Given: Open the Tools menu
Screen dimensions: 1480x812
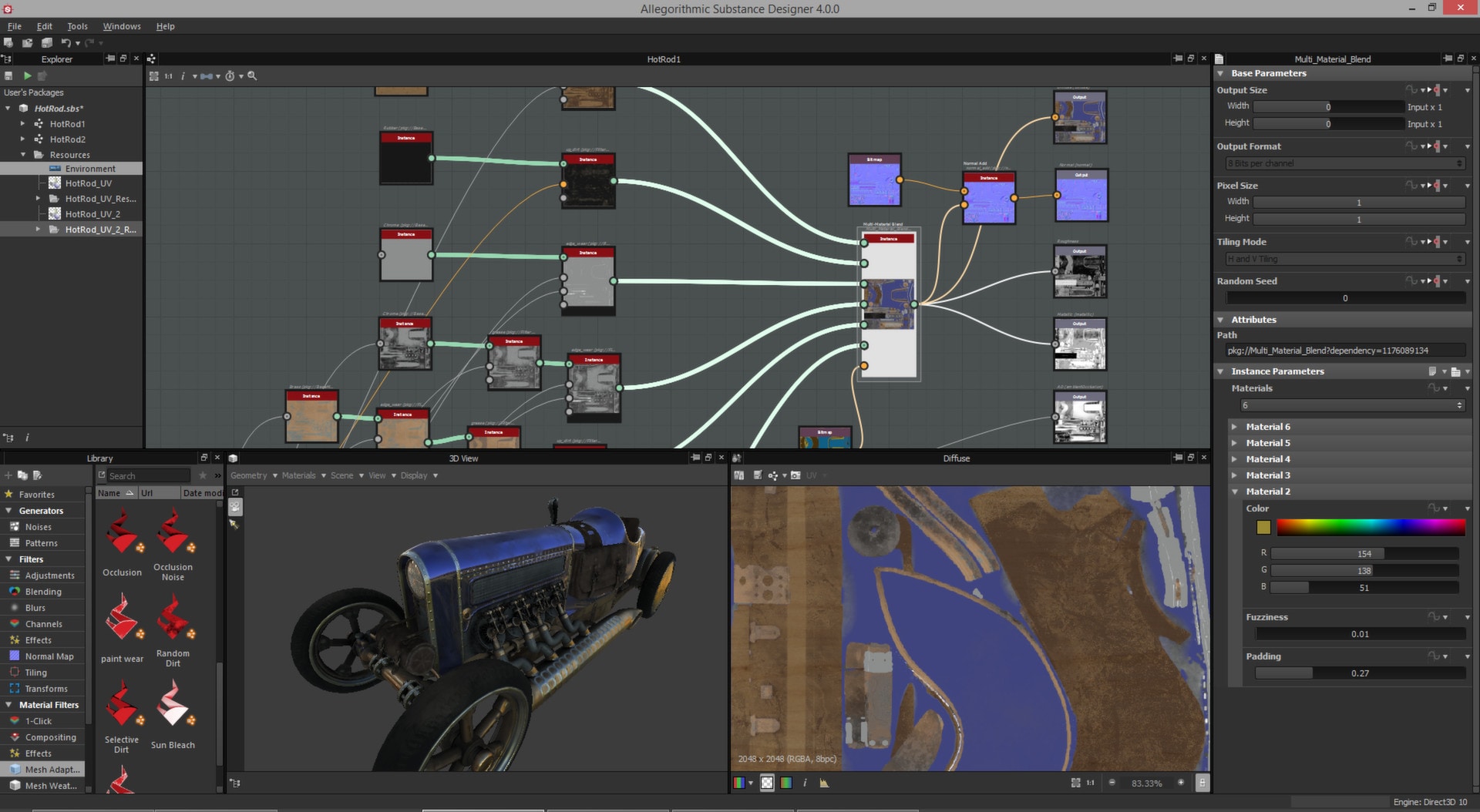Looking at the screenshot, I should 77,25.
